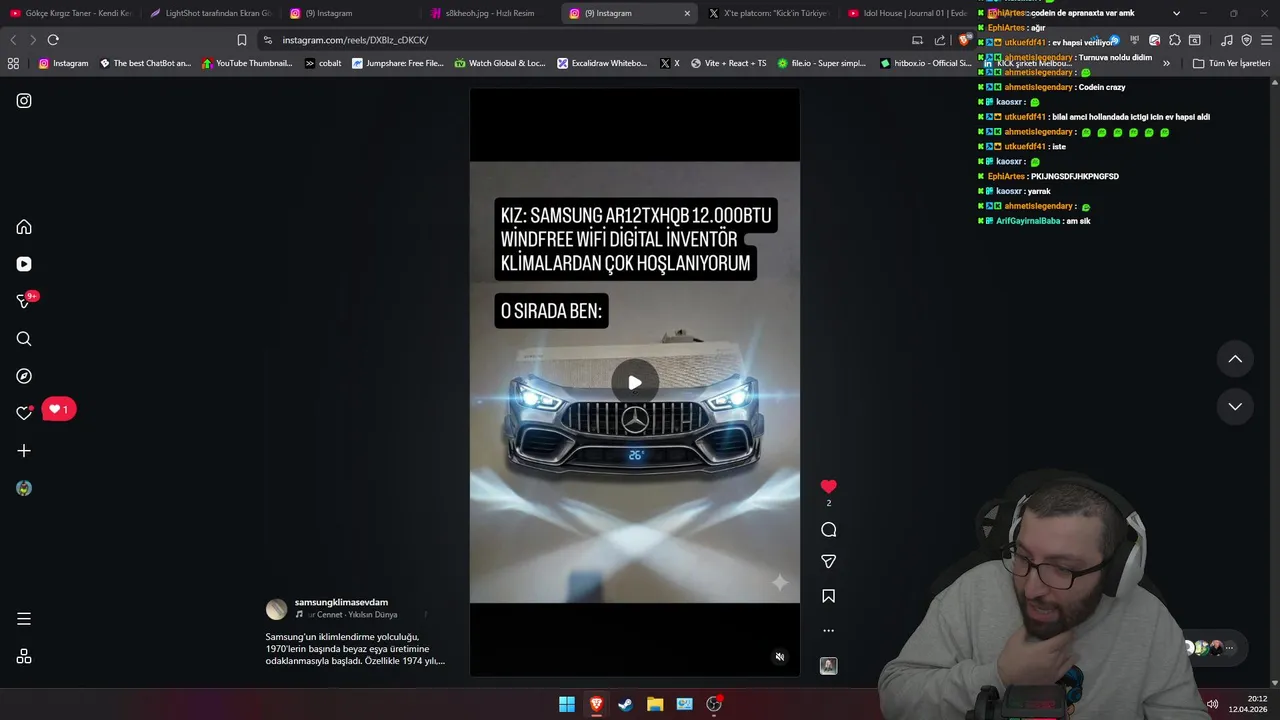Image resolution: width=1280 pixels, height=720 pixels.
Task: Open 'Vite + React + TS' bookmark
Action: pyautogui.click(x=728, y=63)
